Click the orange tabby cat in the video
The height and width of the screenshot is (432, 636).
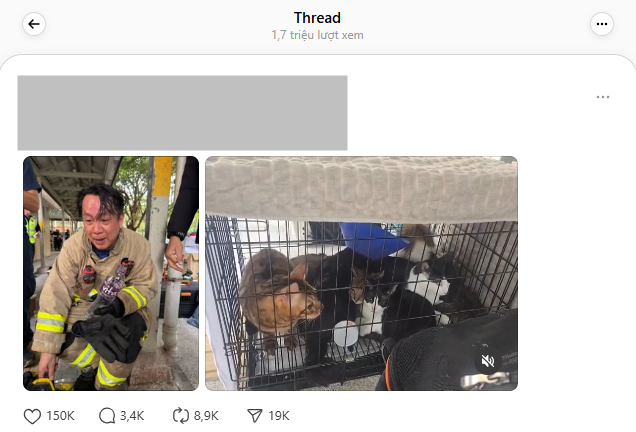(x=280, y=294)
